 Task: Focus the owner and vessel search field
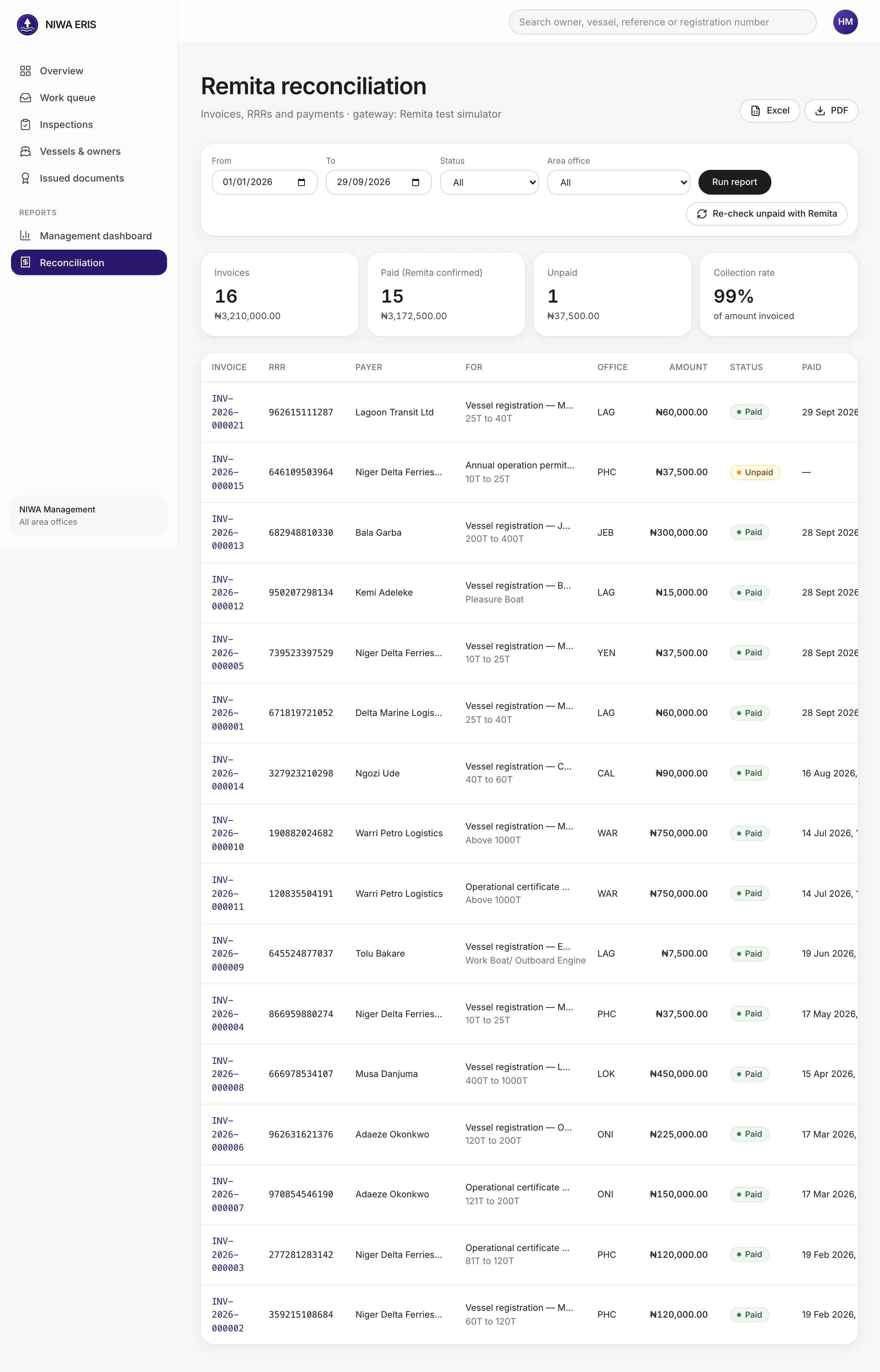tap(662, 22)
